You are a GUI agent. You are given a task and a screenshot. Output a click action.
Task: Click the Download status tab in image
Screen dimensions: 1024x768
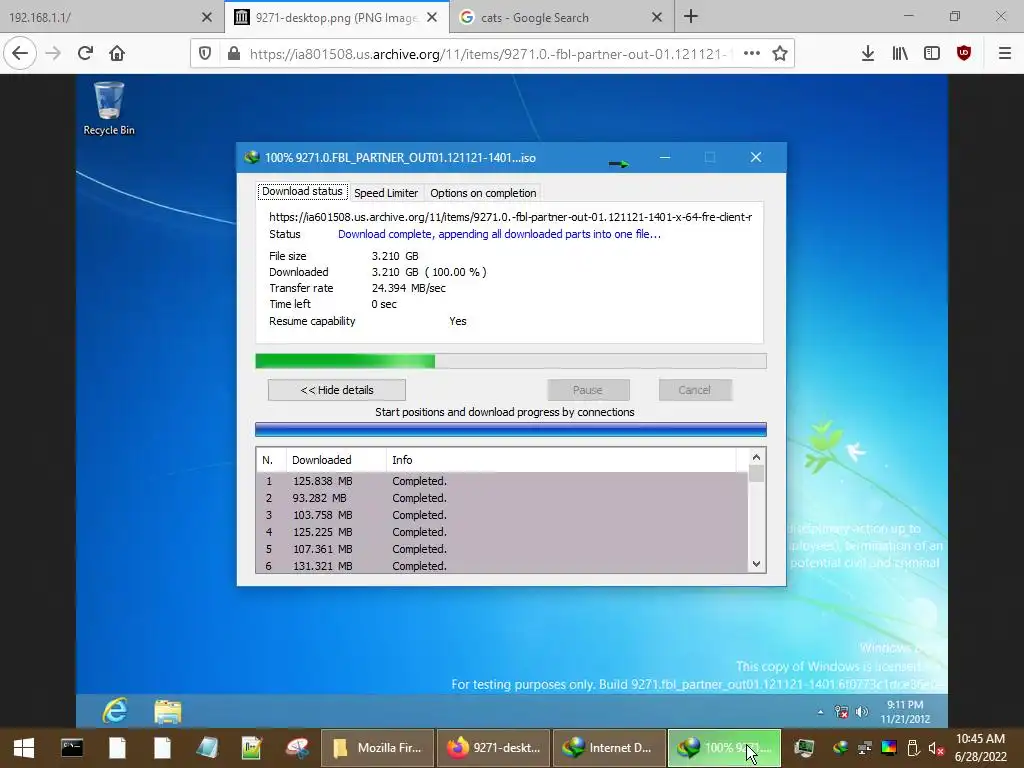click(302, 191)
